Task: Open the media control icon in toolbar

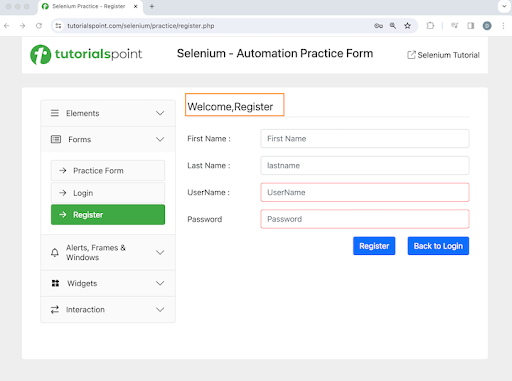Action: [x=454, y=26]
